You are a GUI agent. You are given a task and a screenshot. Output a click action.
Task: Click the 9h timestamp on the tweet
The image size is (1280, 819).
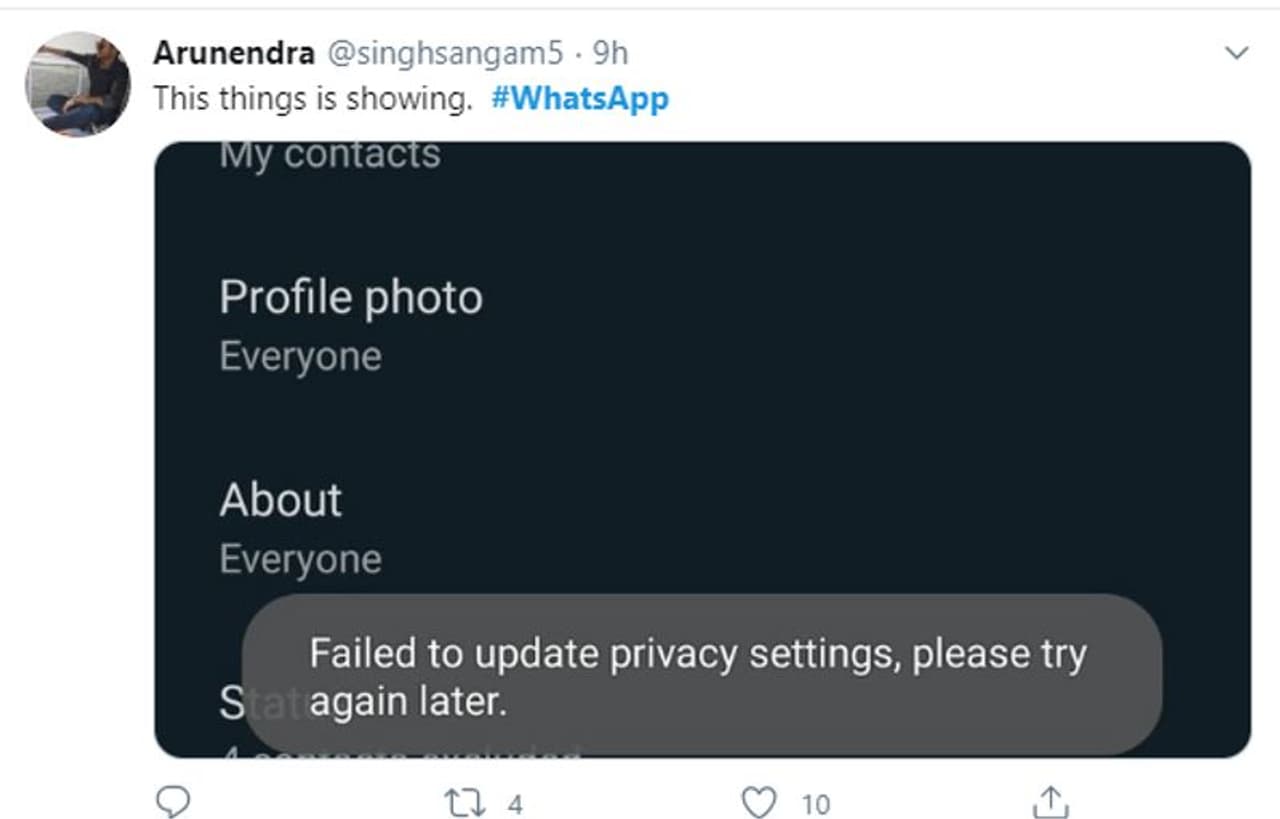[610, 53]
